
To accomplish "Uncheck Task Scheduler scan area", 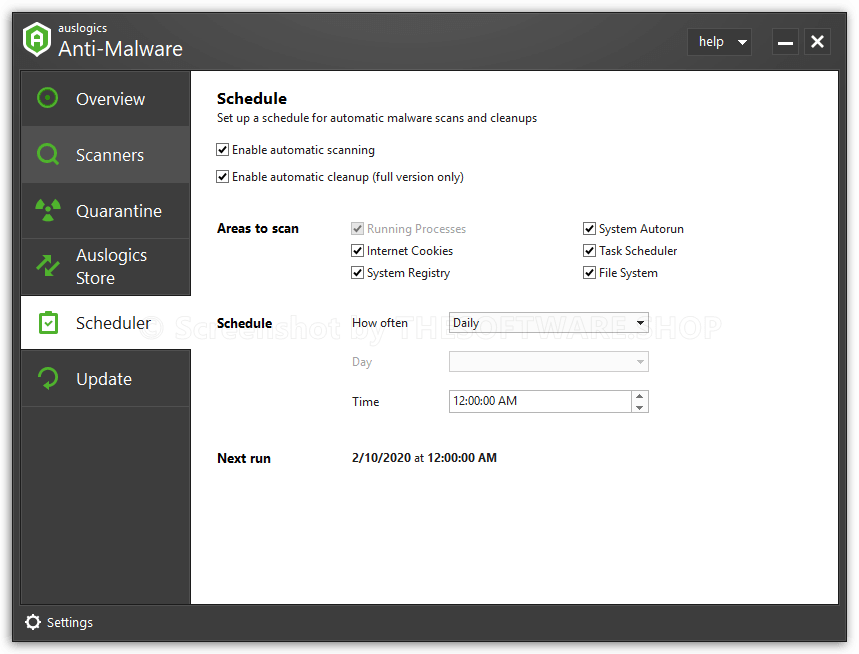I will [x=589, y=250].
